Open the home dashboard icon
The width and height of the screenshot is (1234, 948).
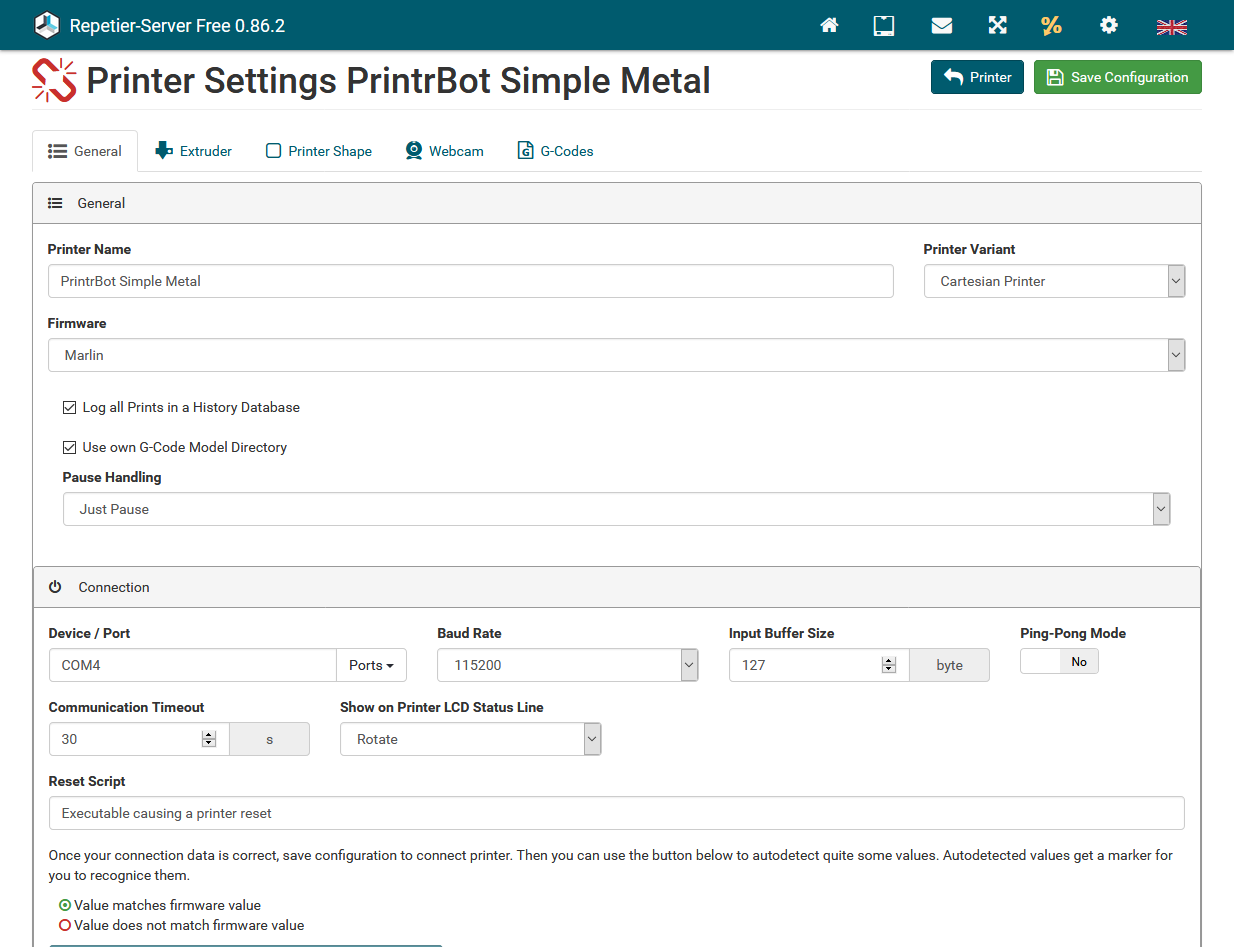coord(829,25)
